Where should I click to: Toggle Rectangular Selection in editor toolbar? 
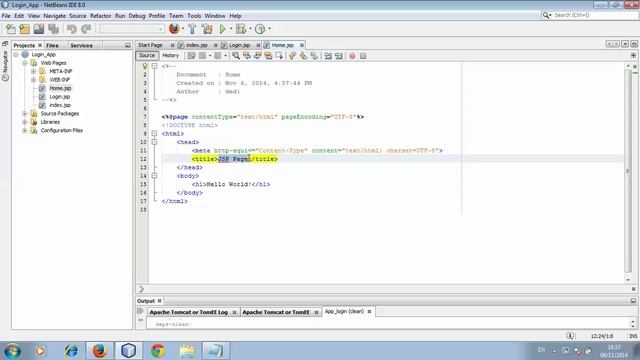point(279,56)
